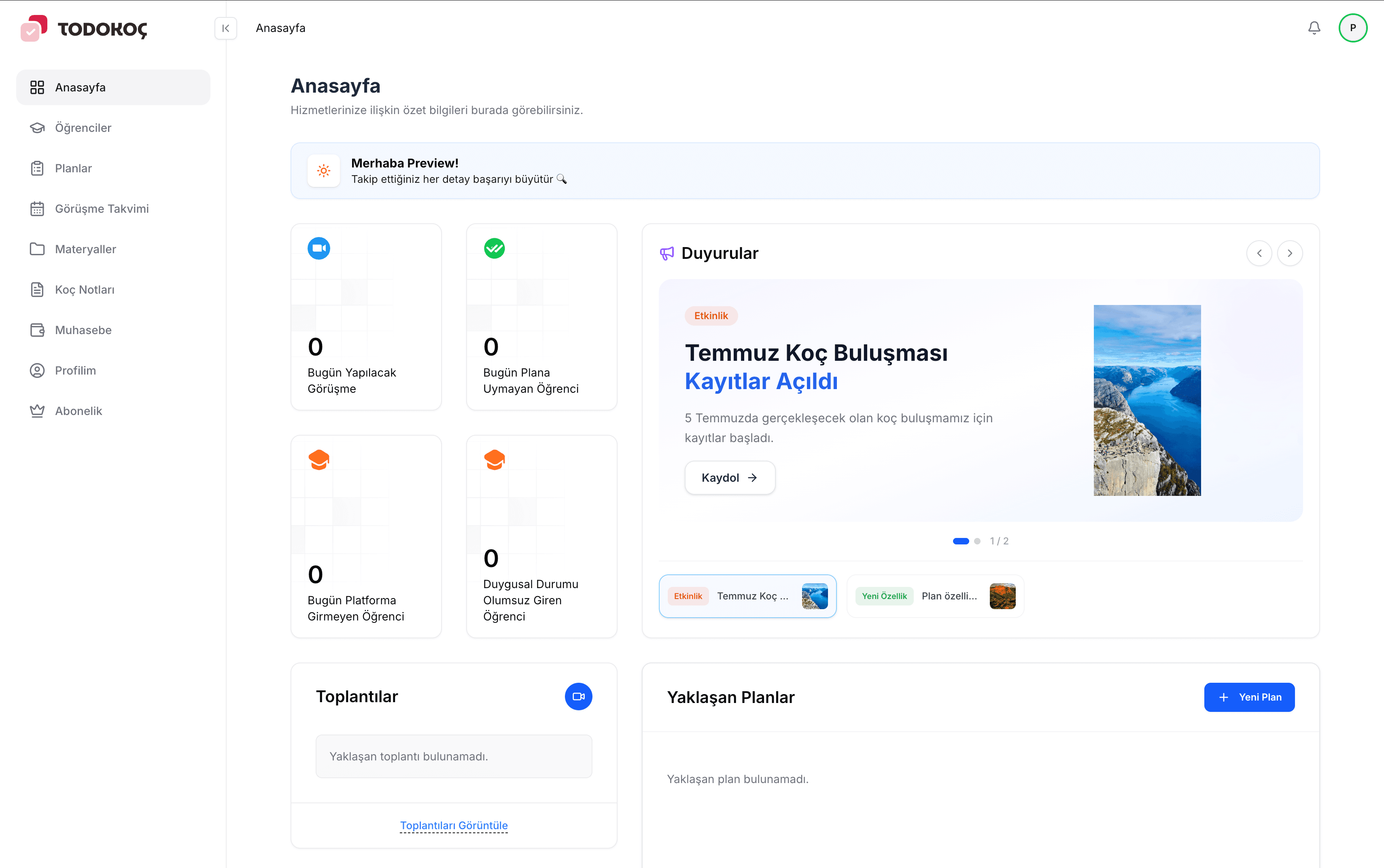
Task: Open Koç Notları menu item
Action: (113, 289)
